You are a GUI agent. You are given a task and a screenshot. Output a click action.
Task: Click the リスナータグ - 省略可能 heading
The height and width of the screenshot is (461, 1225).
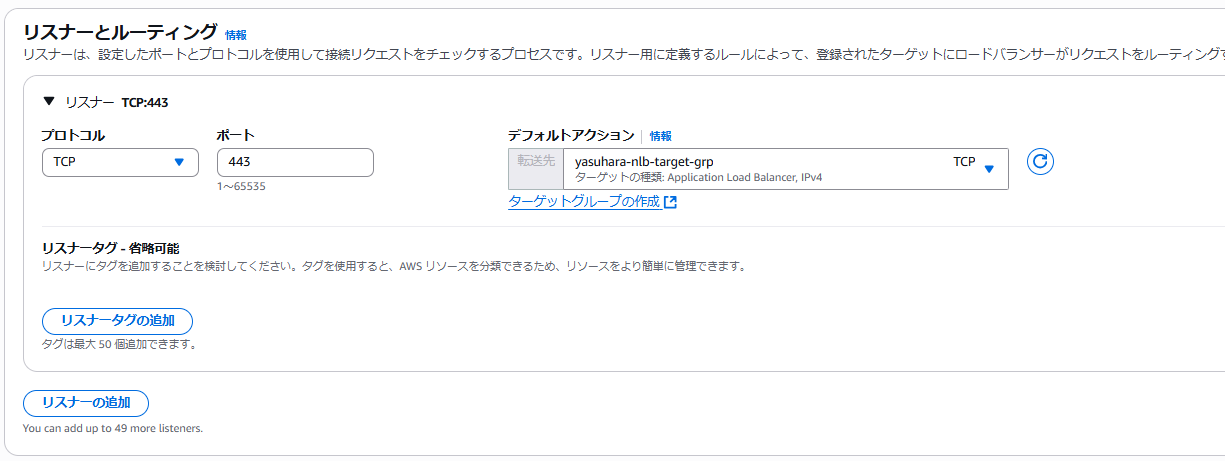tap(117, 248)
